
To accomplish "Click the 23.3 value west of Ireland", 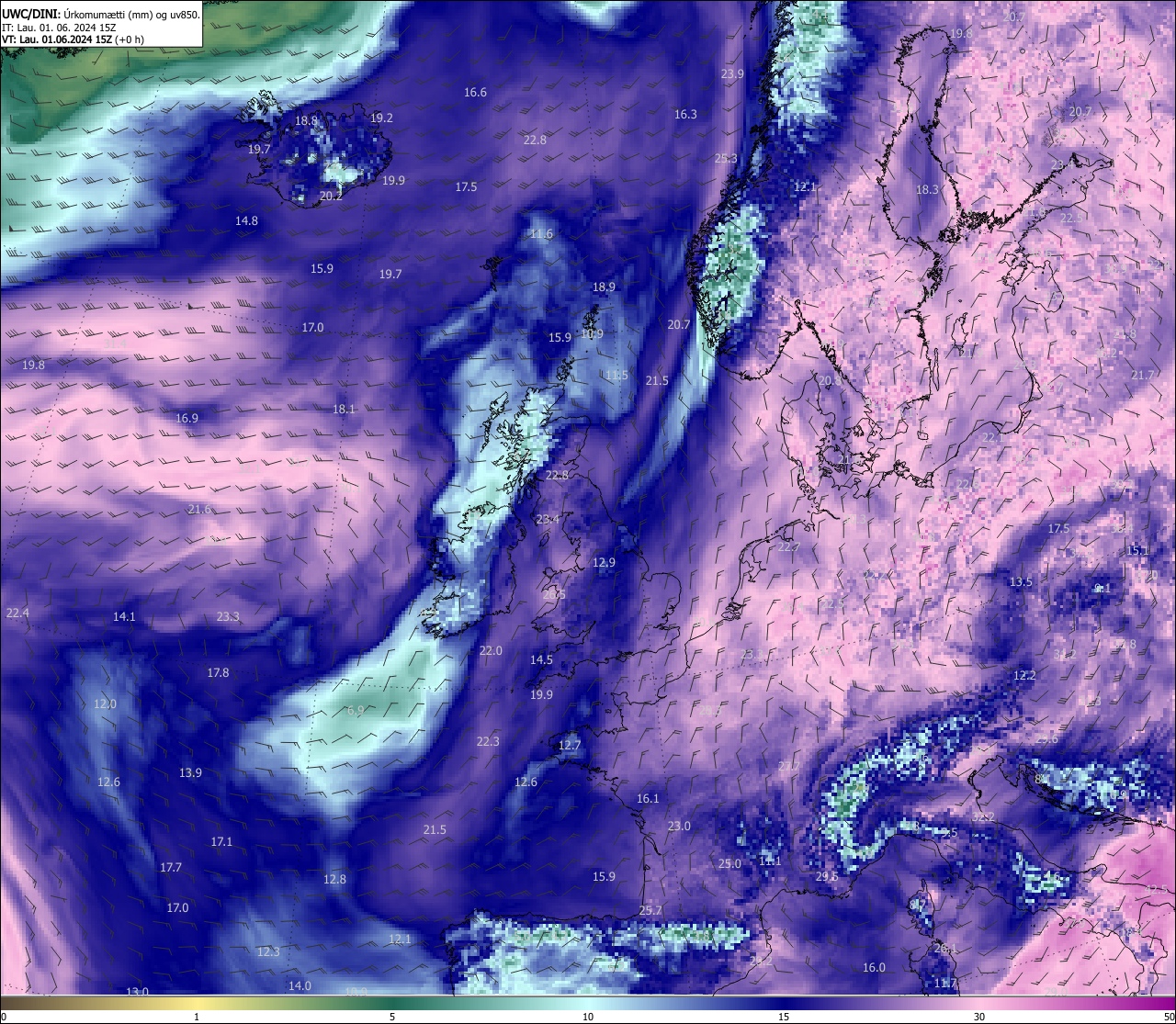I will [x=228, y=617].
